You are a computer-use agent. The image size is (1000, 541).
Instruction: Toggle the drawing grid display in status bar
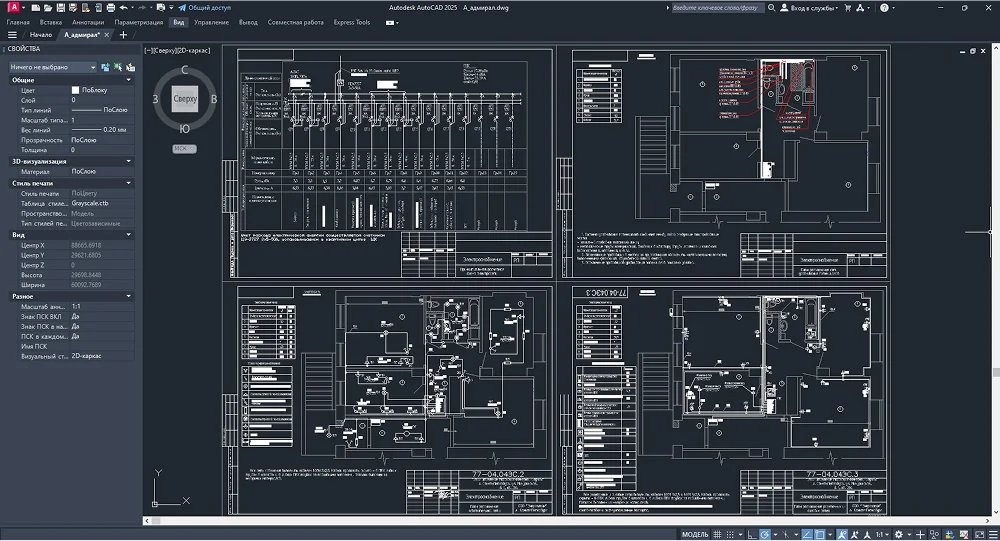[718, 534]
